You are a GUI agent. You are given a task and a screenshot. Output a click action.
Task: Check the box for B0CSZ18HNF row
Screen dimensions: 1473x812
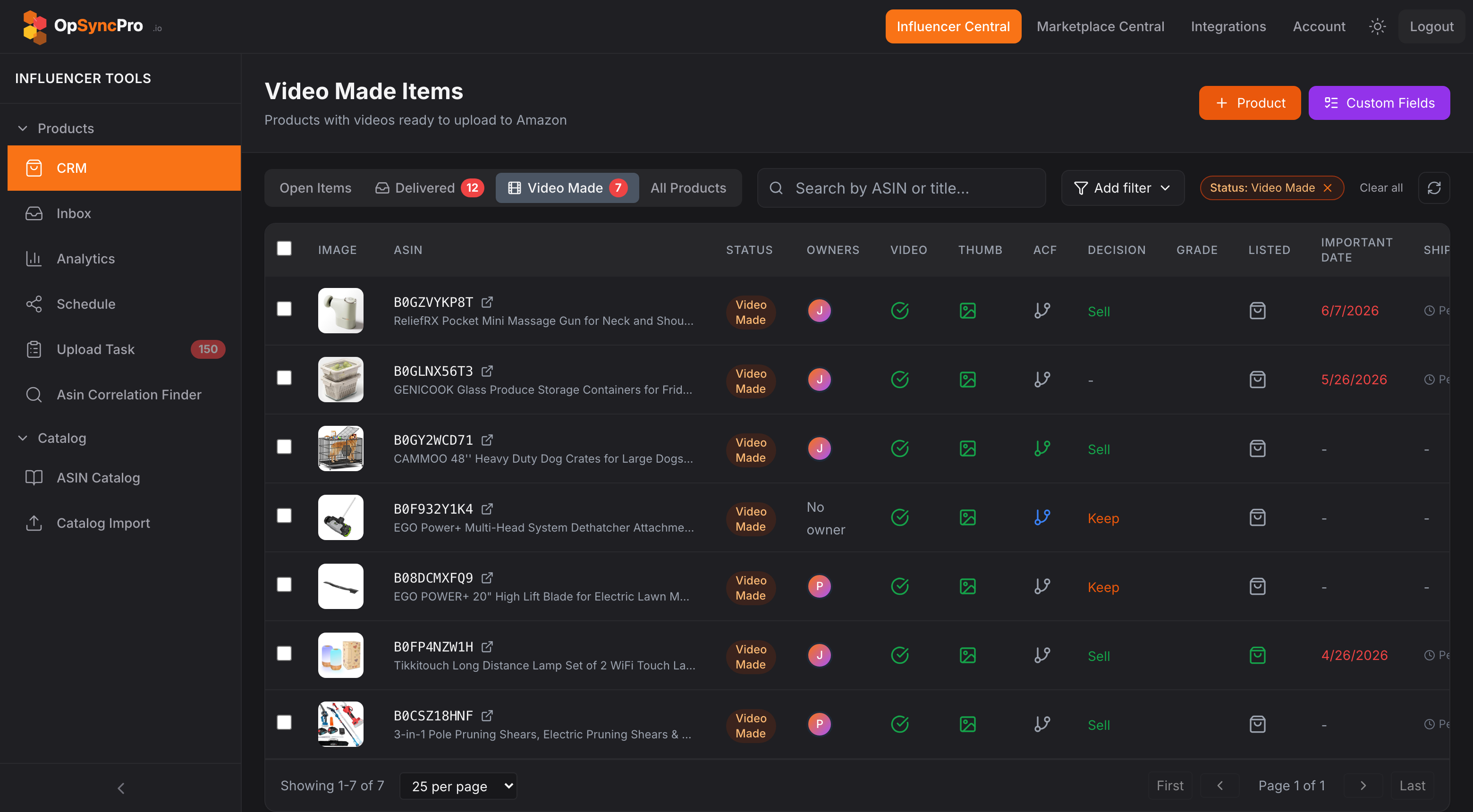tap(284, 722)
